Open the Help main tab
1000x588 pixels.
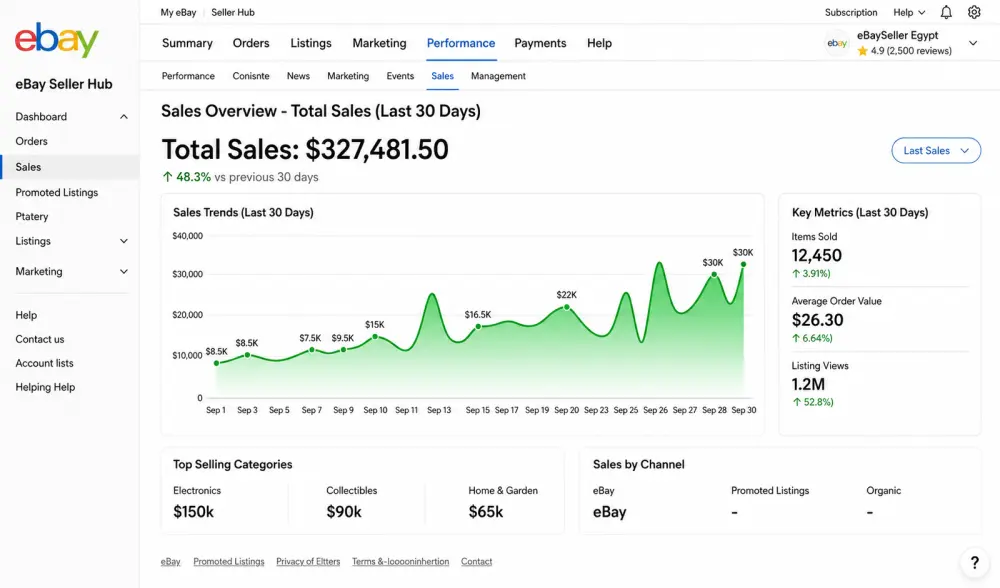click(599, 43)
